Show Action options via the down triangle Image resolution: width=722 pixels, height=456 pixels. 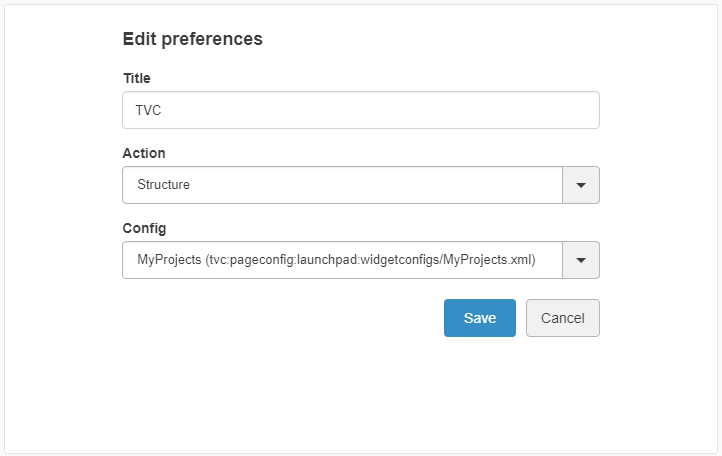click(x=581, y=185)
